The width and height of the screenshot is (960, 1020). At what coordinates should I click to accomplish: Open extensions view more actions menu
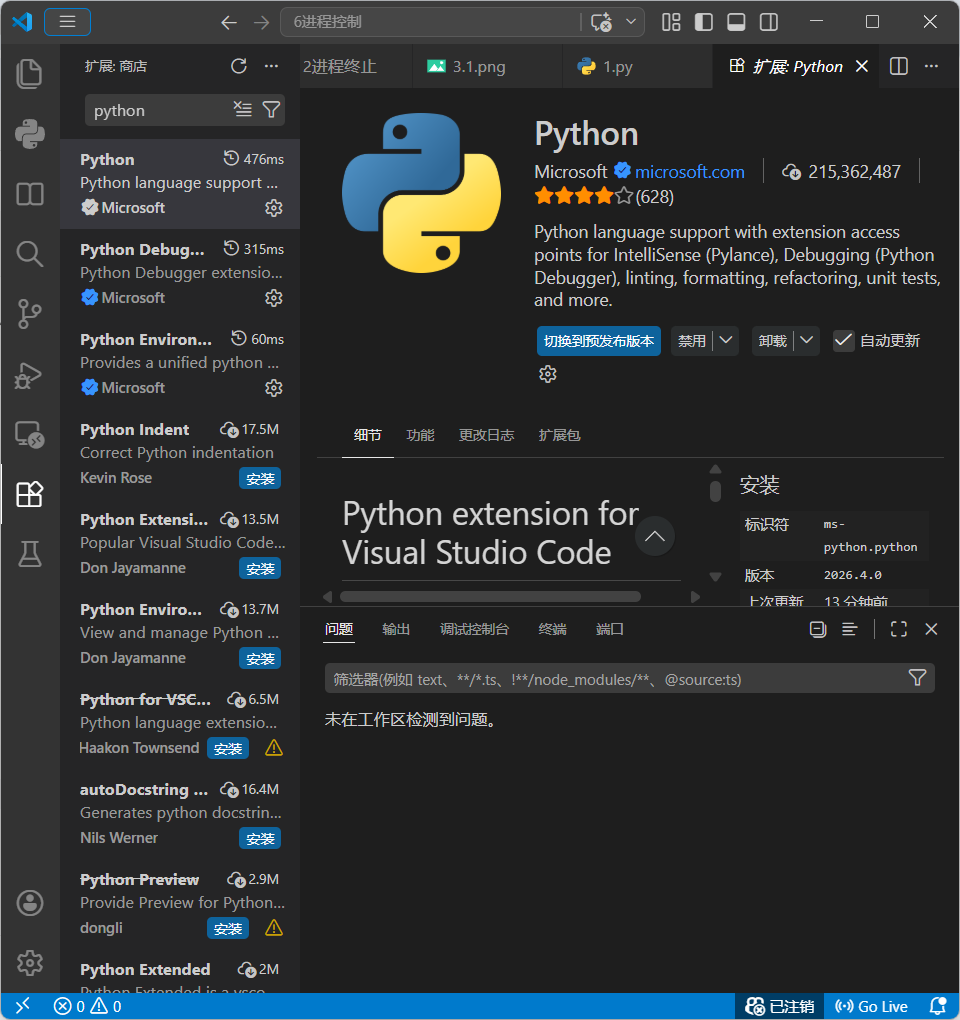point(271,66)
